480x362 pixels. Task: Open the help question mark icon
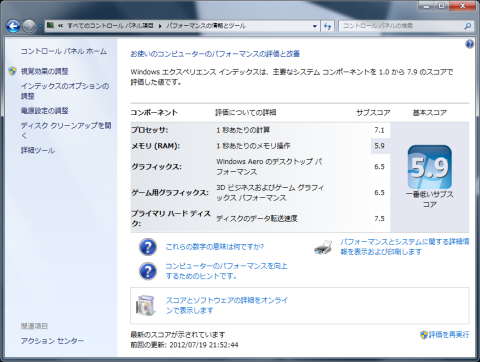[469, 44]
